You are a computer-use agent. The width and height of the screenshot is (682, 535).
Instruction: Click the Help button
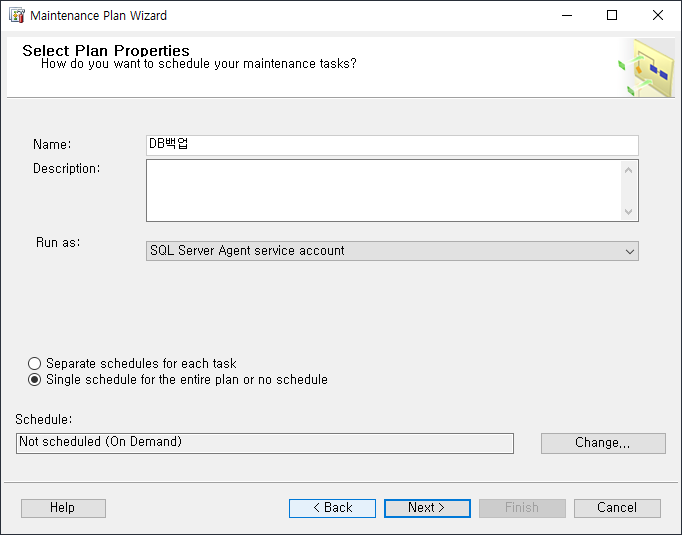point(63,508)
